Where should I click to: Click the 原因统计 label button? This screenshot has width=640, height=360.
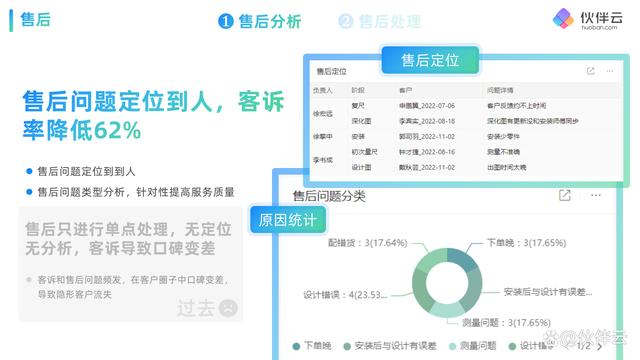click(x=288, y=220)
